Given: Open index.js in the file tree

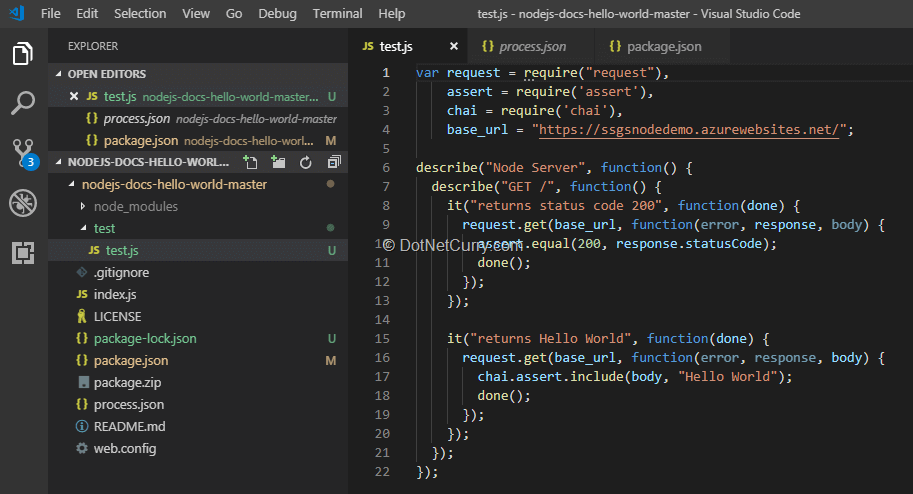Looking at the screenshot, I should tap(198, 294).
